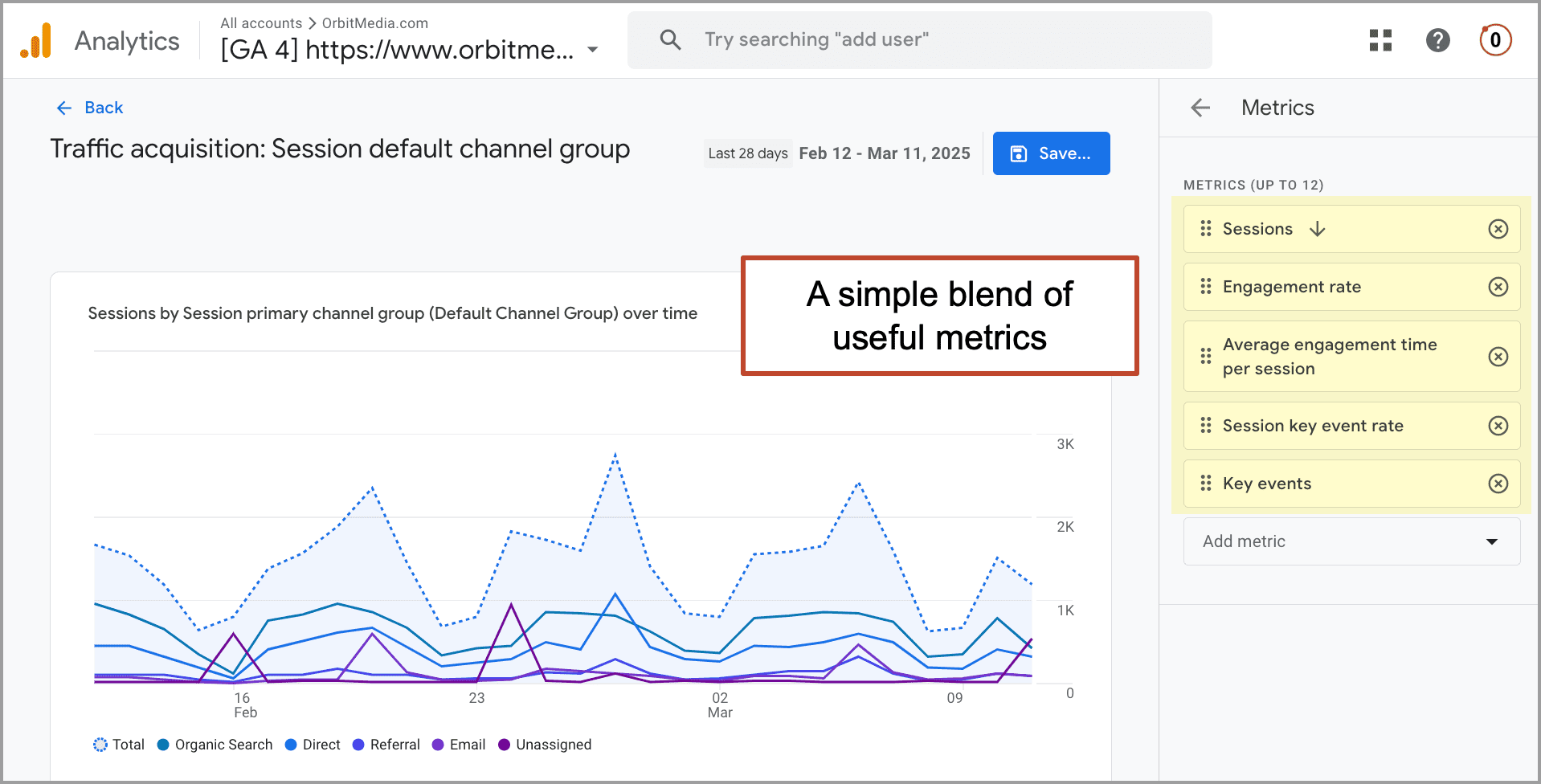Remove the Sessions metric
Screen dimensions: 1541x784
(x=1498, y=229)
